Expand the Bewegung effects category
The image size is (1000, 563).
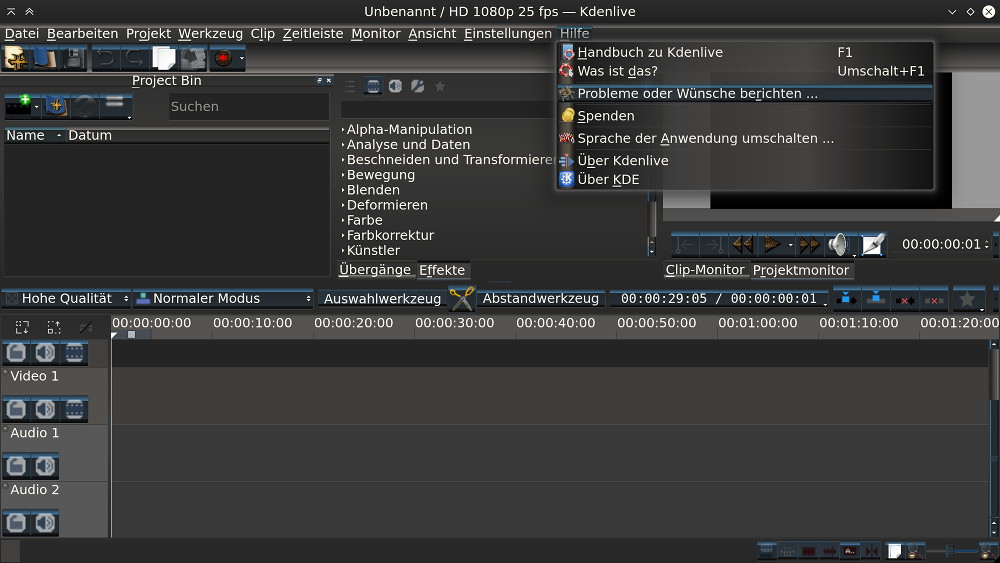coord(343,175)
